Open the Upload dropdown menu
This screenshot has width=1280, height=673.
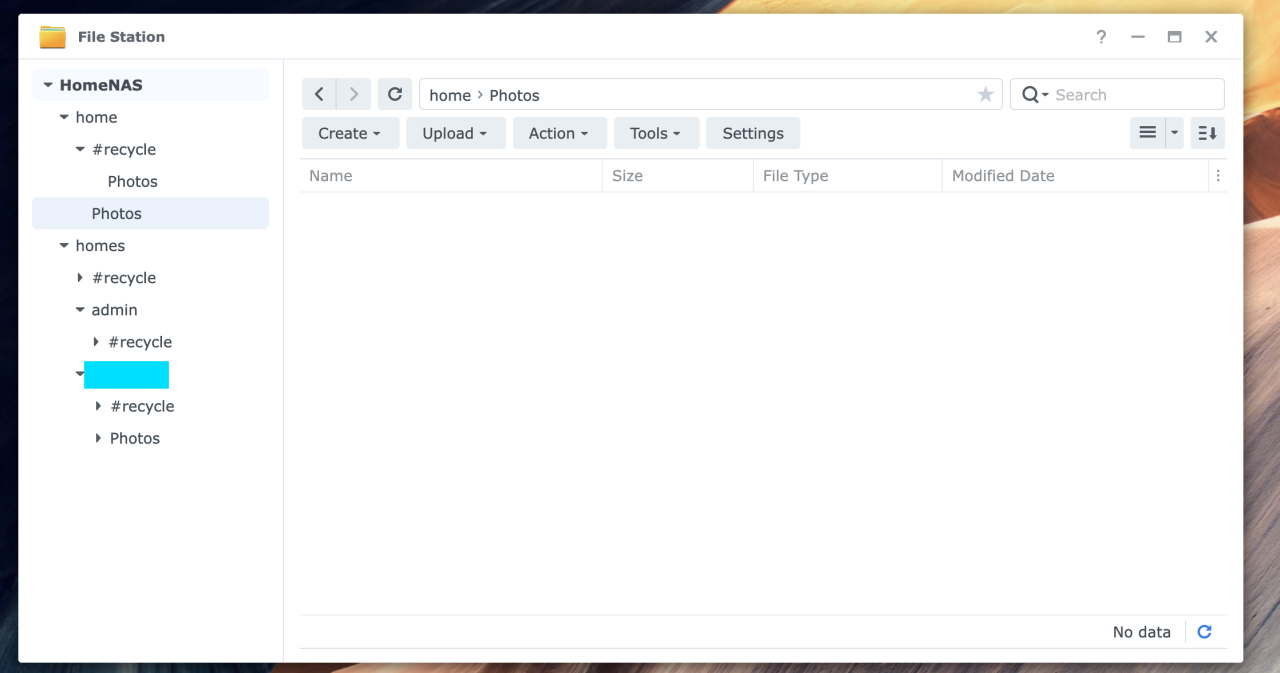pos(455,132)
